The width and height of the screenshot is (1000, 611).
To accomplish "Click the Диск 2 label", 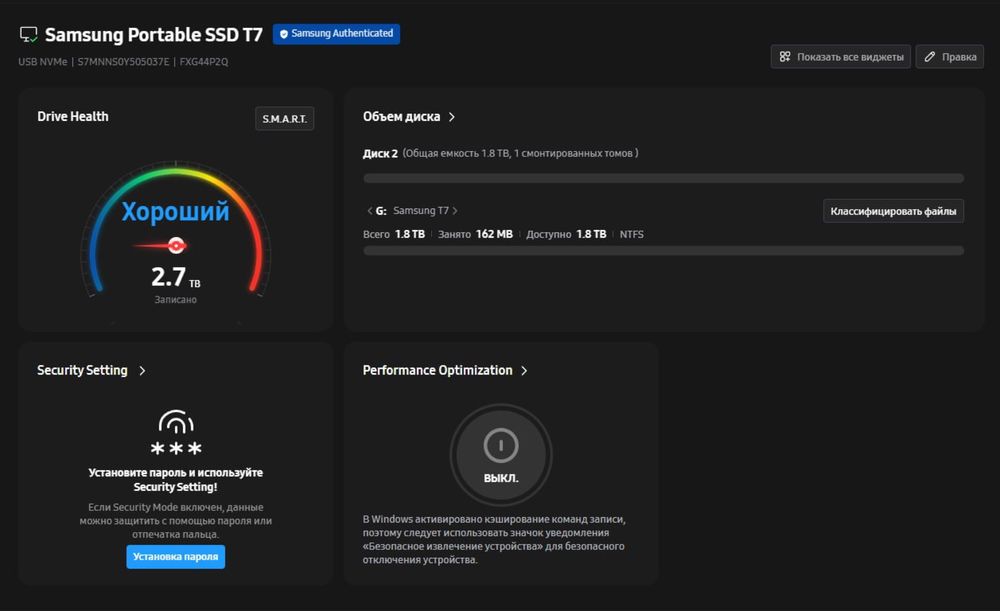I will [380, 153].
